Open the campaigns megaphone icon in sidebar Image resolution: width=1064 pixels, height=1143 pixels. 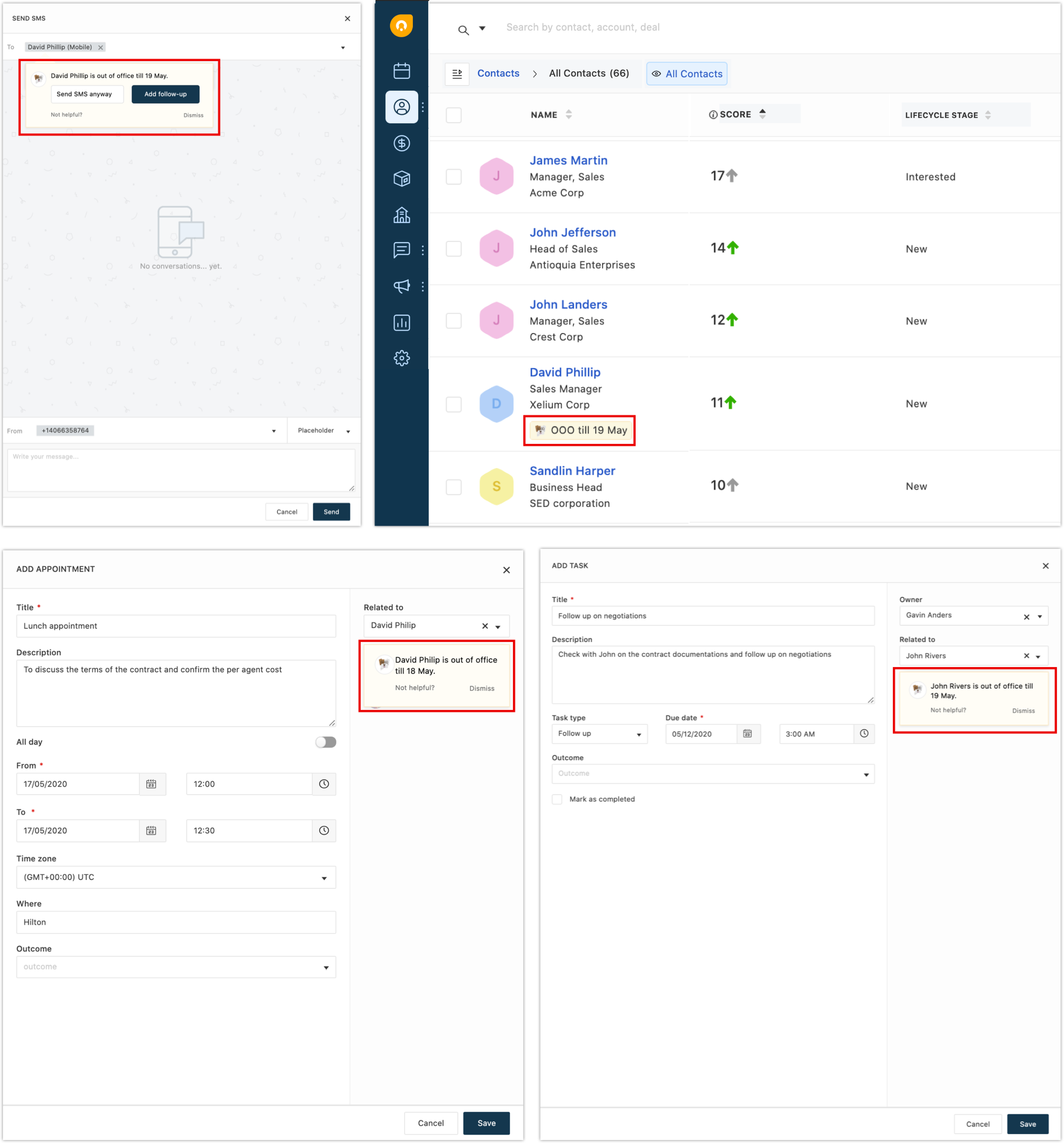[401, 286]
